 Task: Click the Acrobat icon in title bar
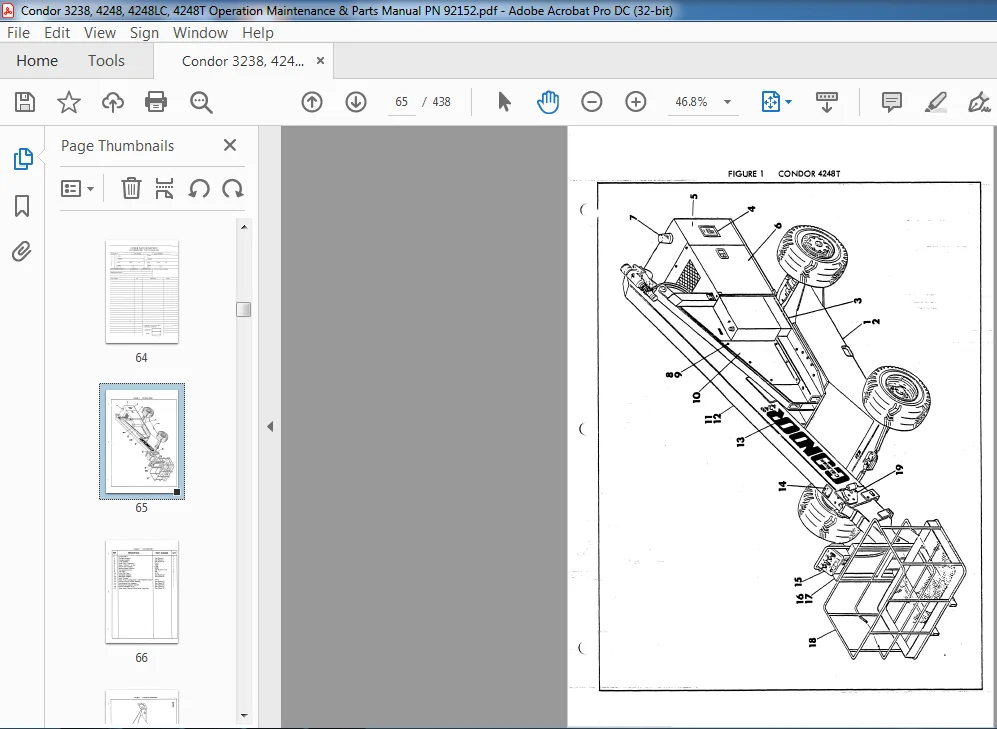click(x=8, y=10)
